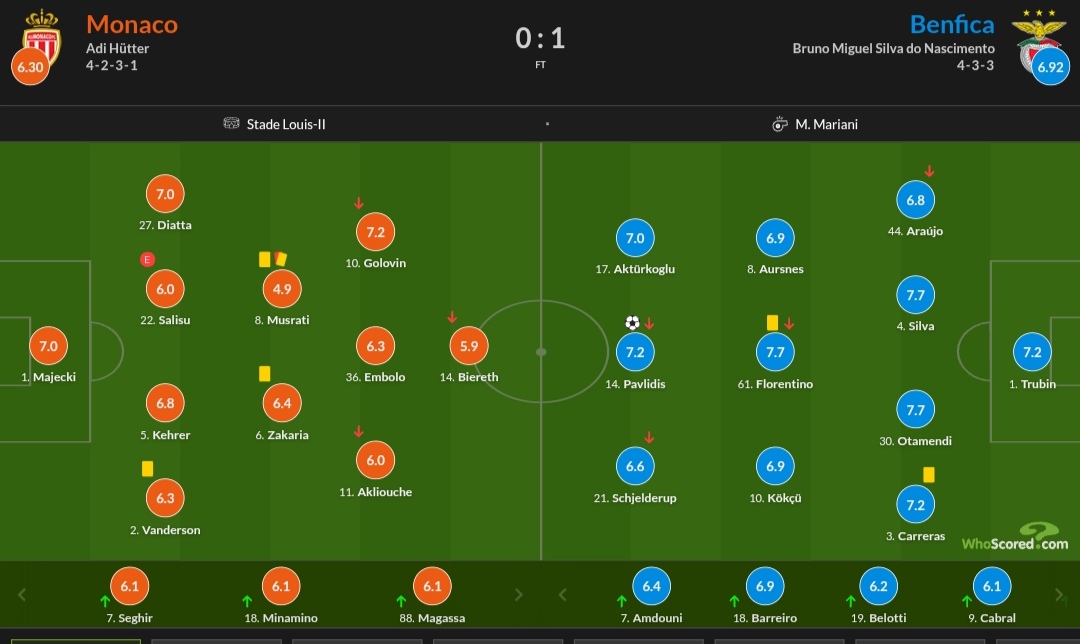Show next Monaco substitutes with the right chevron
This screenshot has height=644, width=1080.
519,594
